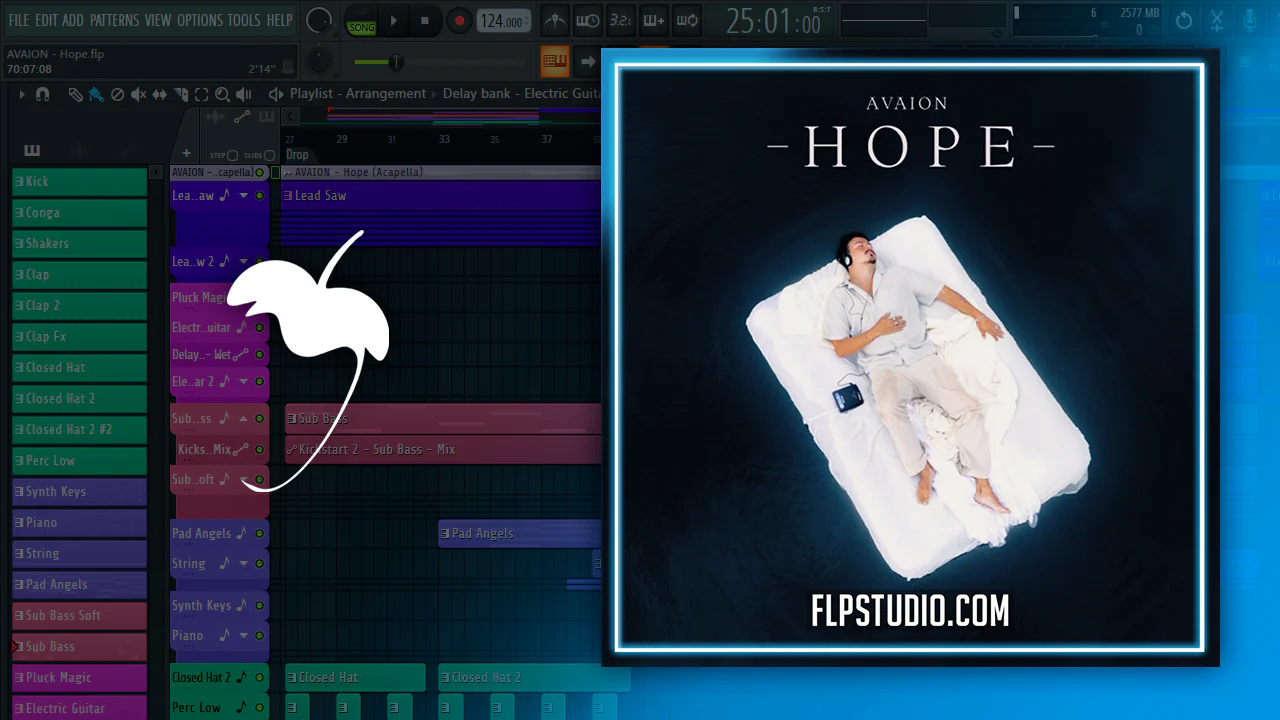Select the Conga pattern in picker
The image size is (1280, 720).
(x=79, y=213)
